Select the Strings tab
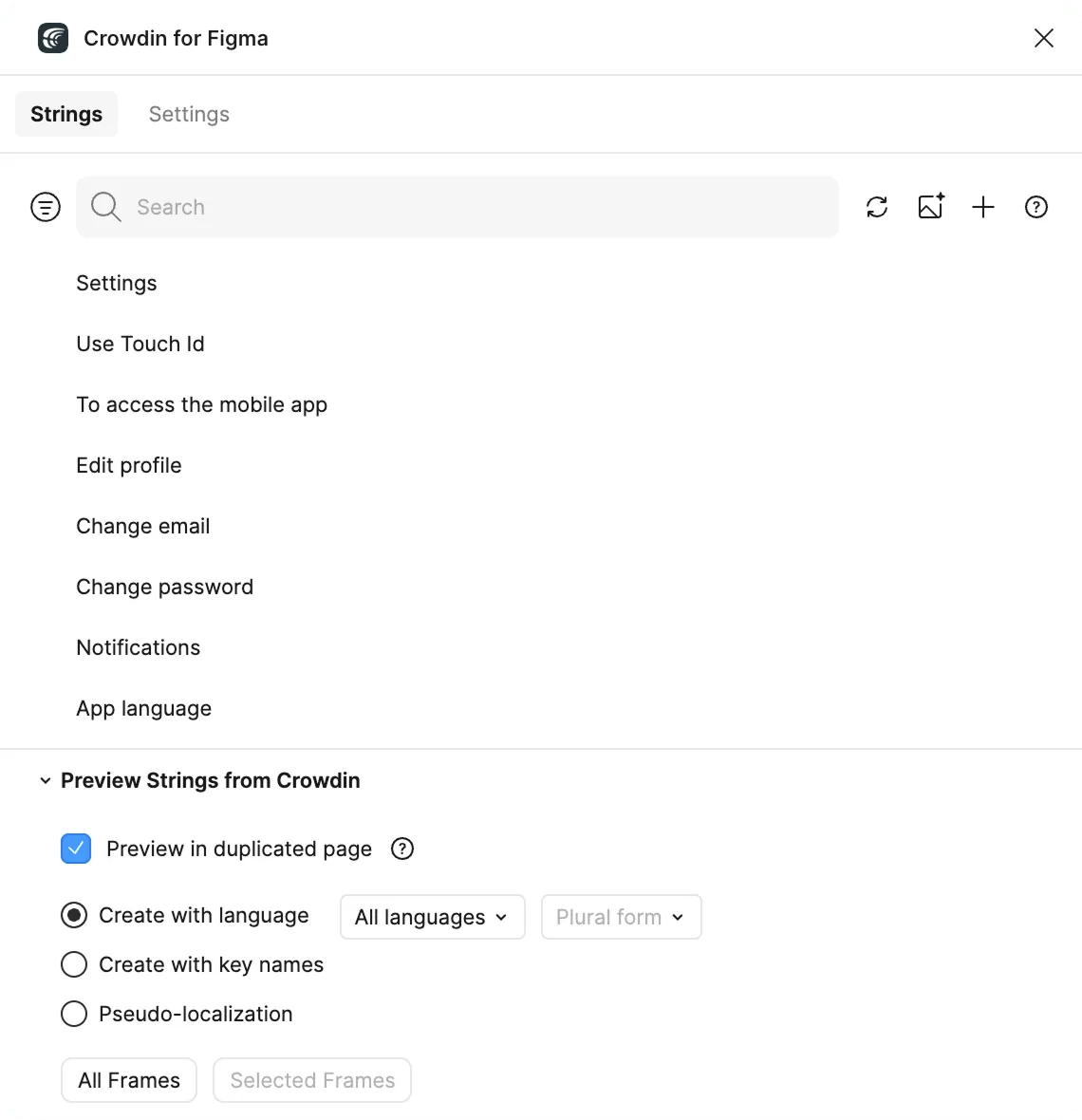Viewport: 1082px width, 1120px height. [x=65, y=114]
